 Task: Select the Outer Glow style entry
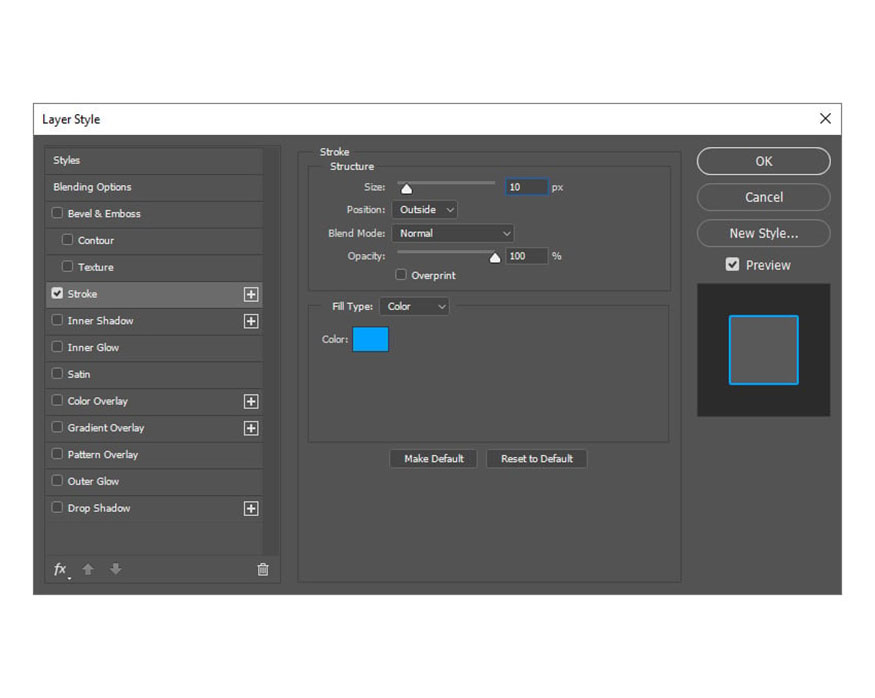93,481
